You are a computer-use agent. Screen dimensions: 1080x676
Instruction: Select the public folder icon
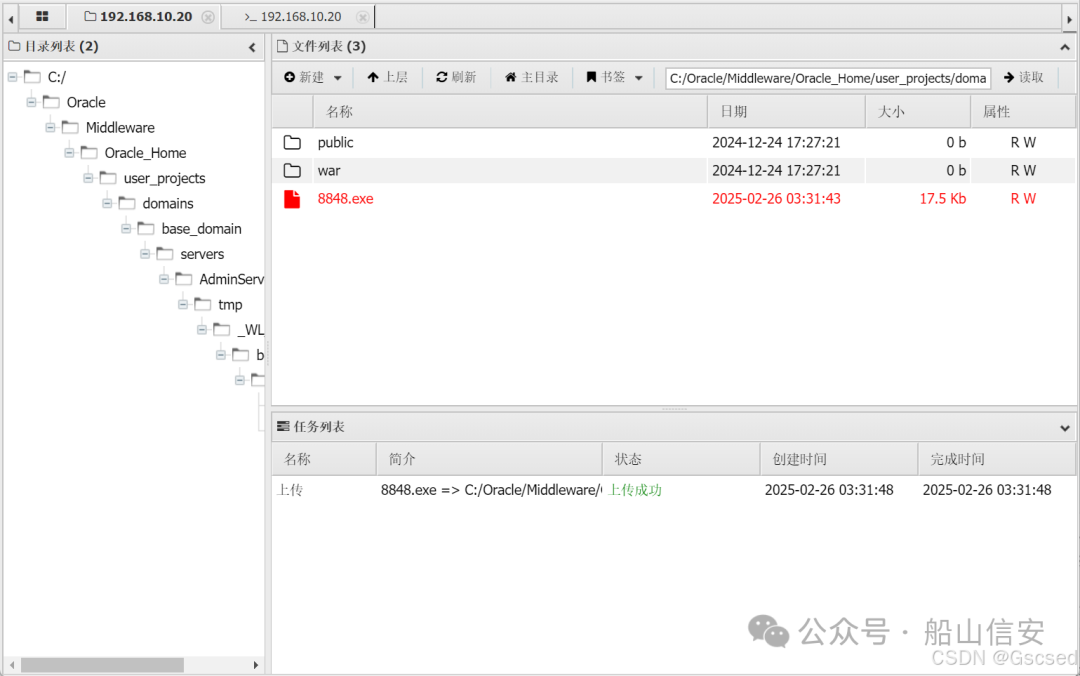[292, 143]
